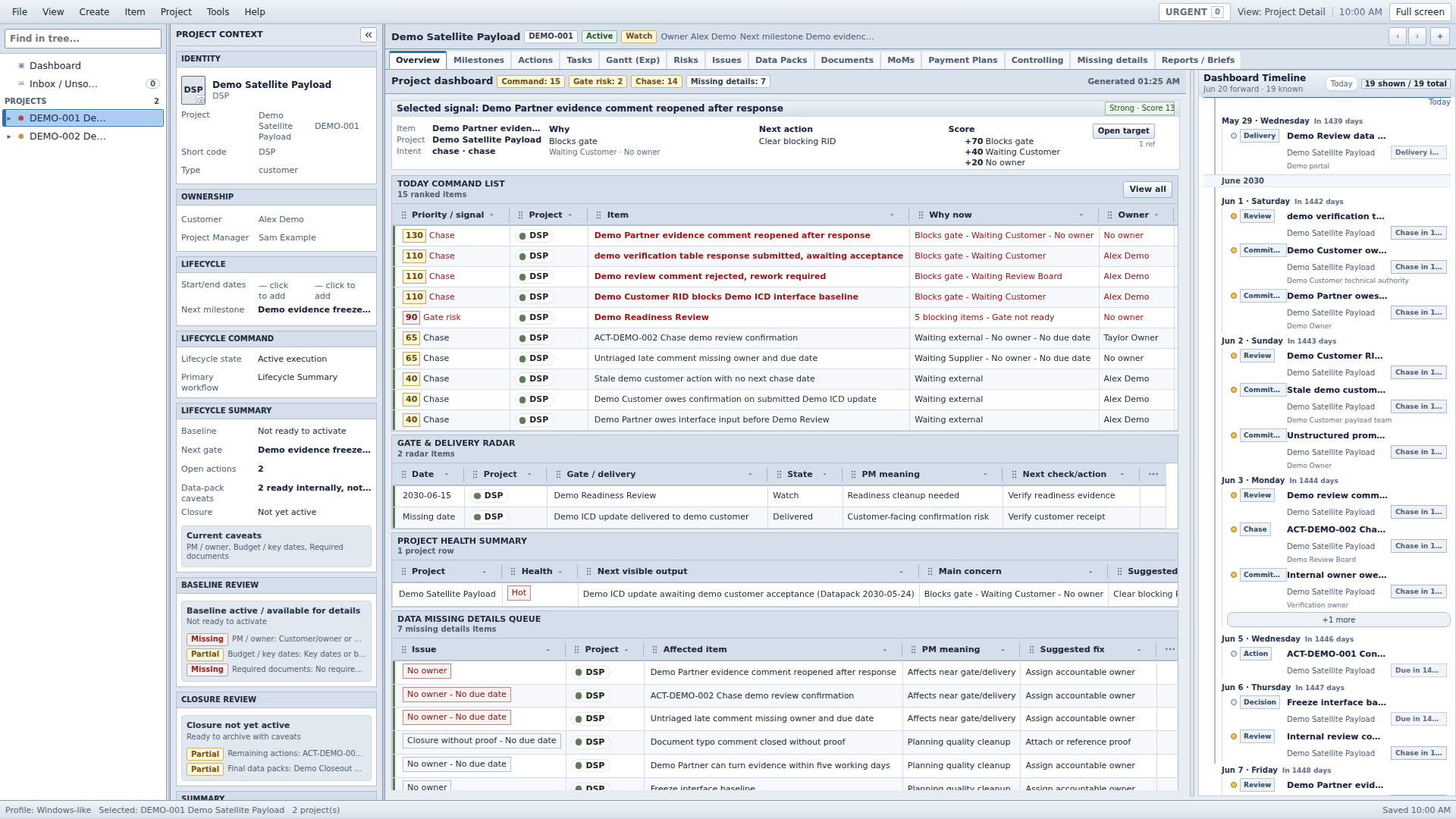Screen dimensions: 1456x819
Task: Switch to the Gantt (Exp) tab
Action: (632, 61)
